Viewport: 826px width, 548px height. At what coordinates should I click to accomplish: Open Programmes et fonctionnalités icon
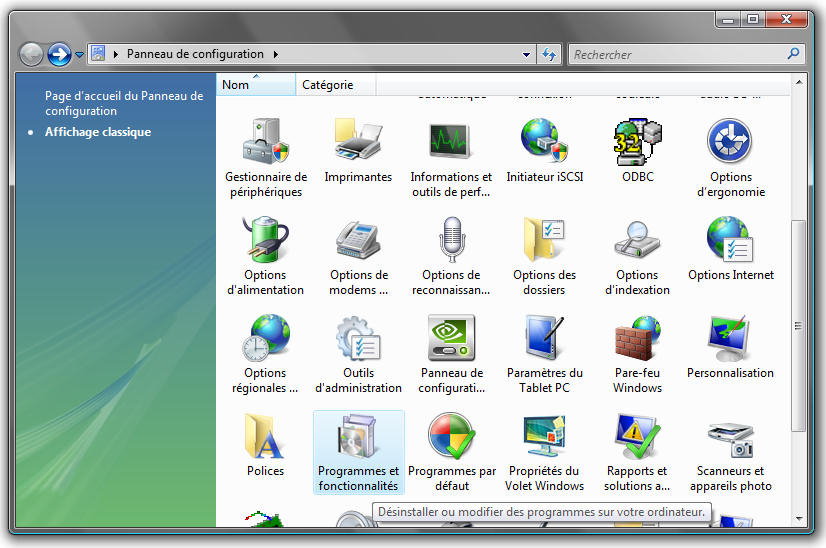coord(358,437)
